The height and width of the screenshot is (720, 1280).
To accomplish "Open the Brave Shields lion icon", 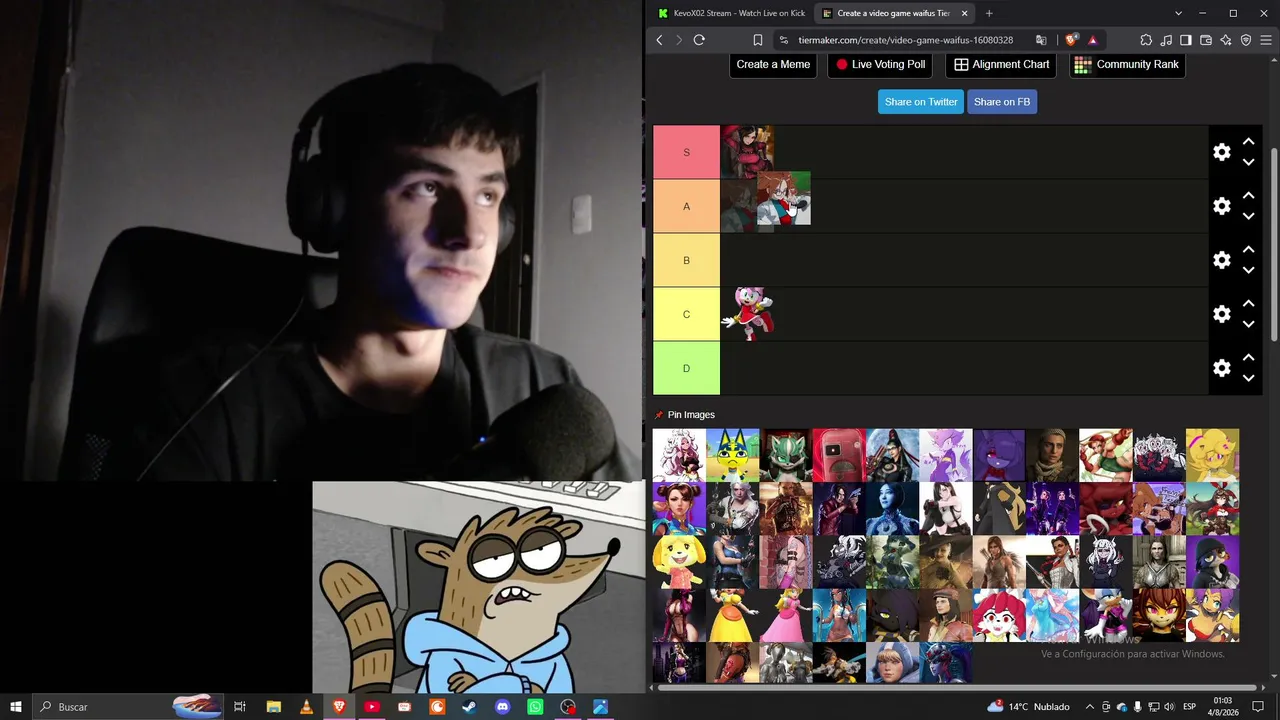I will [x=1071, y=40].
